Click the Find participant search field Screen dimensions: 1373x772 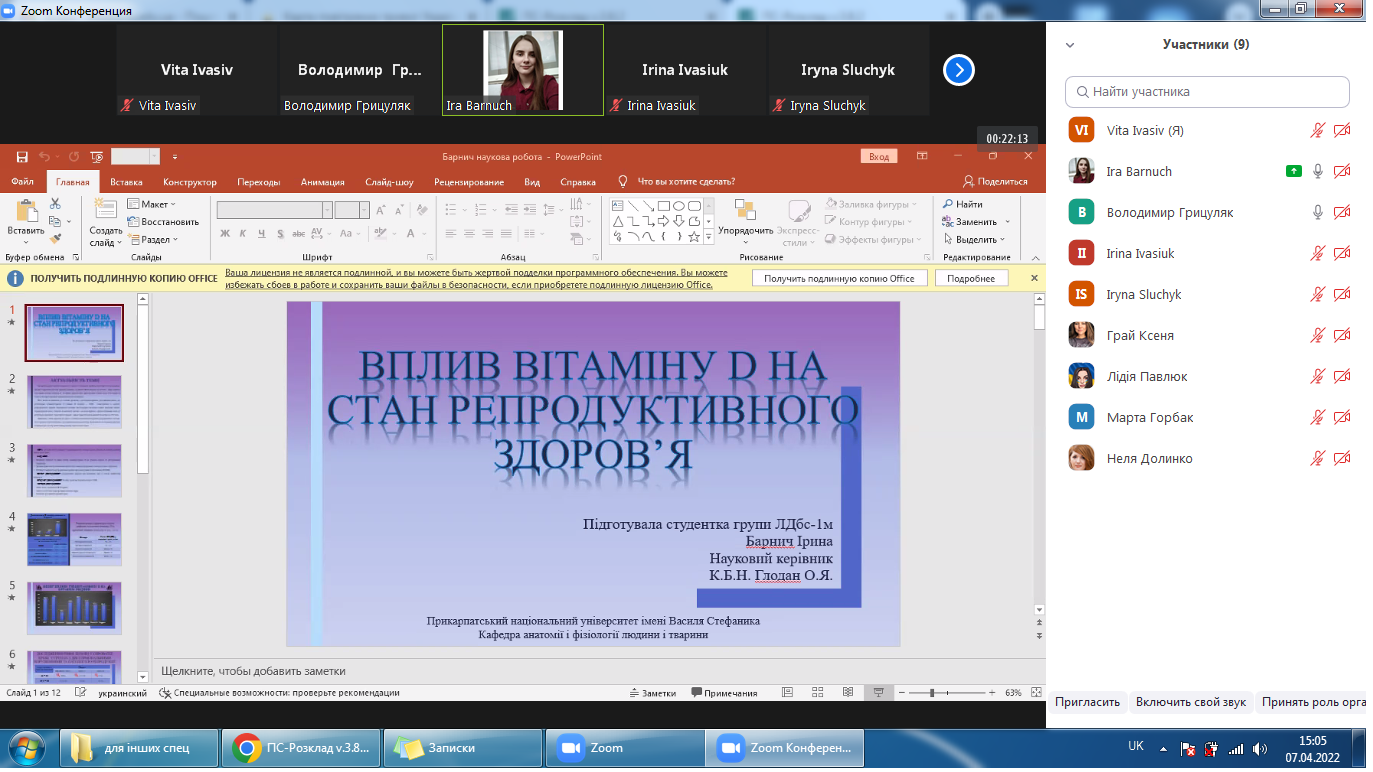1207,92
